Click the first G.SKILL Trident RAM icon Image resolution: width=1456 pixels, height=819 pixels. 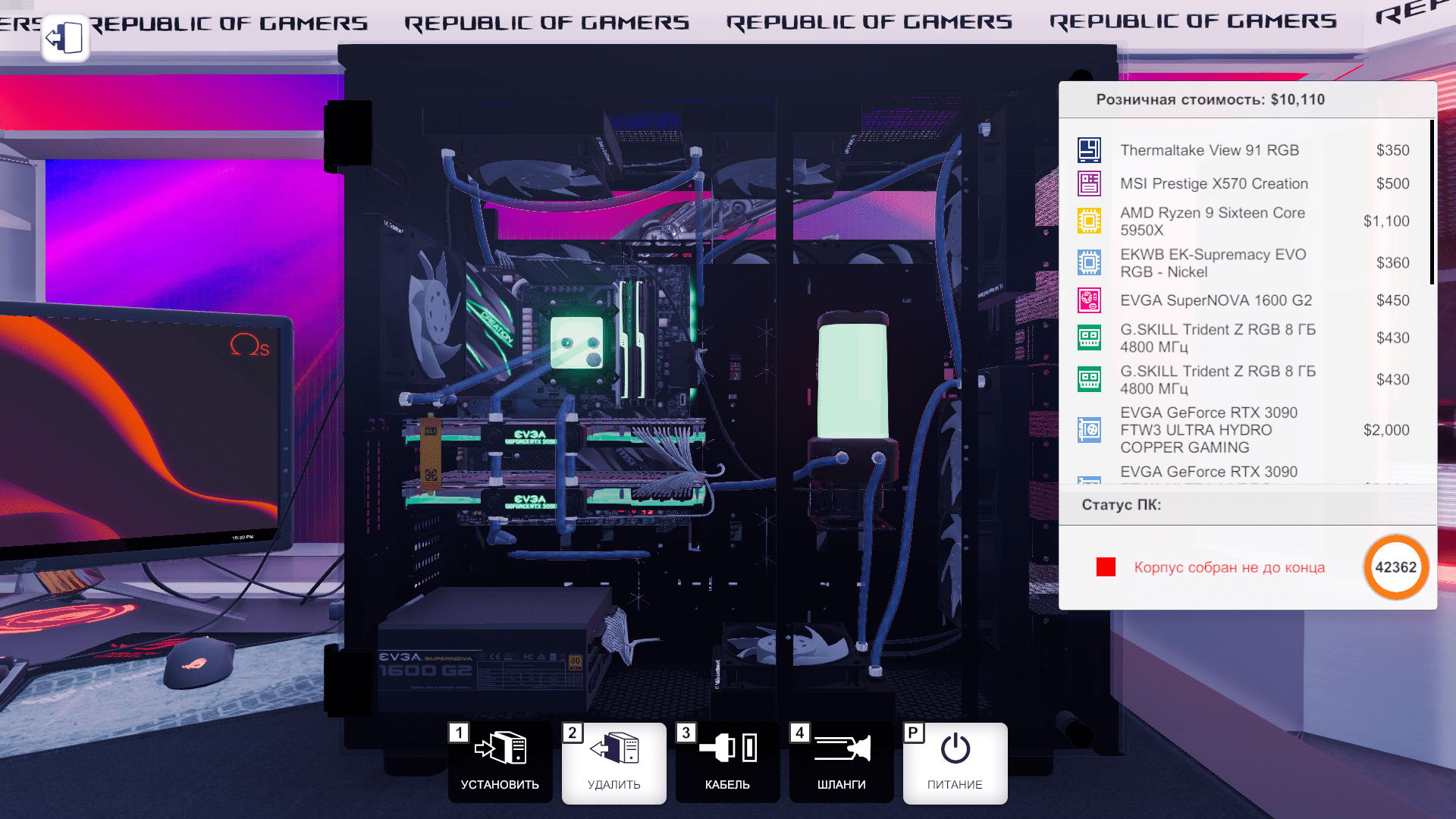[x=1089, y=337]
